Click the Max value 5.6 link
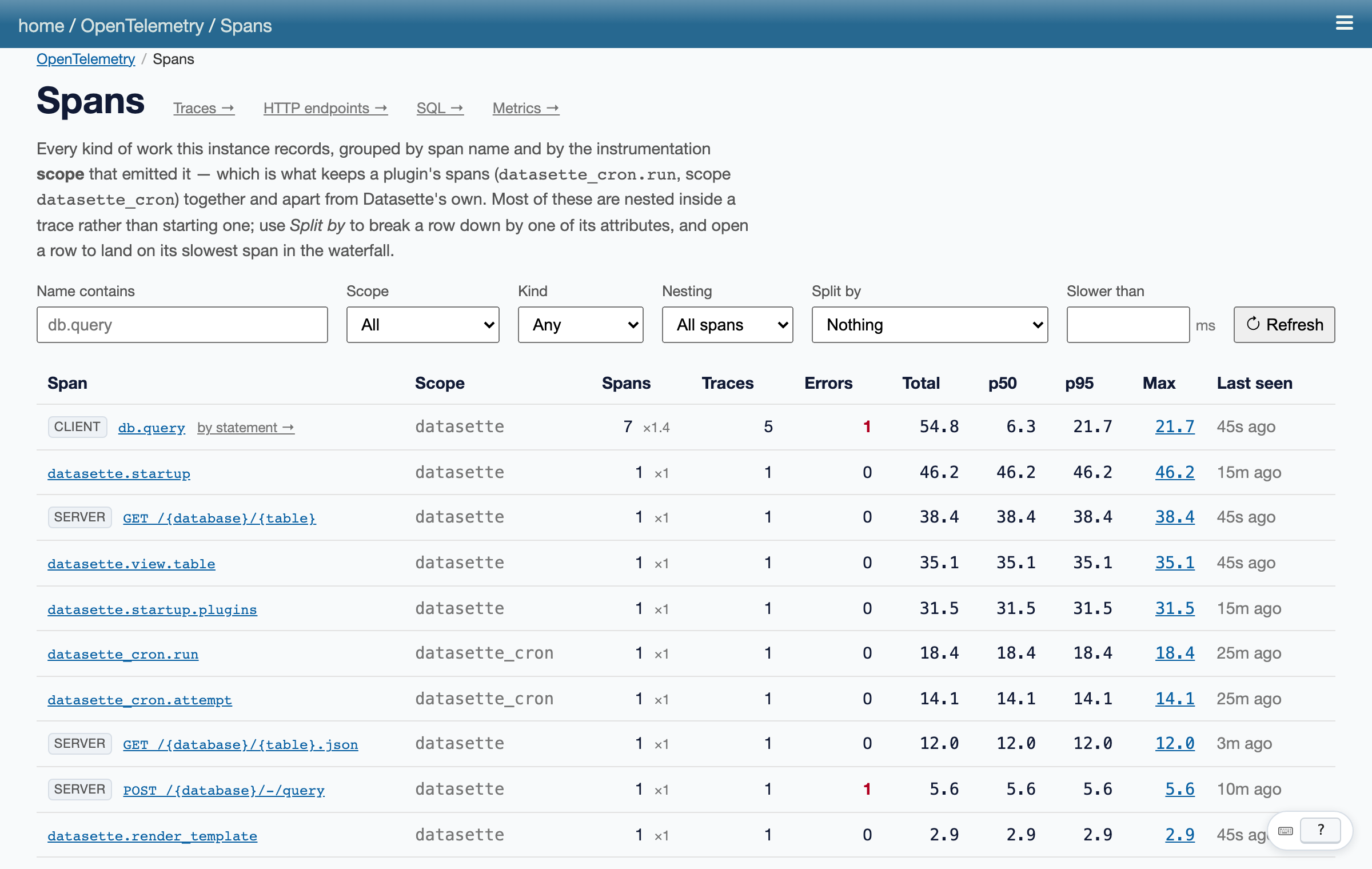1372x869 pixels. [1180, 789]
